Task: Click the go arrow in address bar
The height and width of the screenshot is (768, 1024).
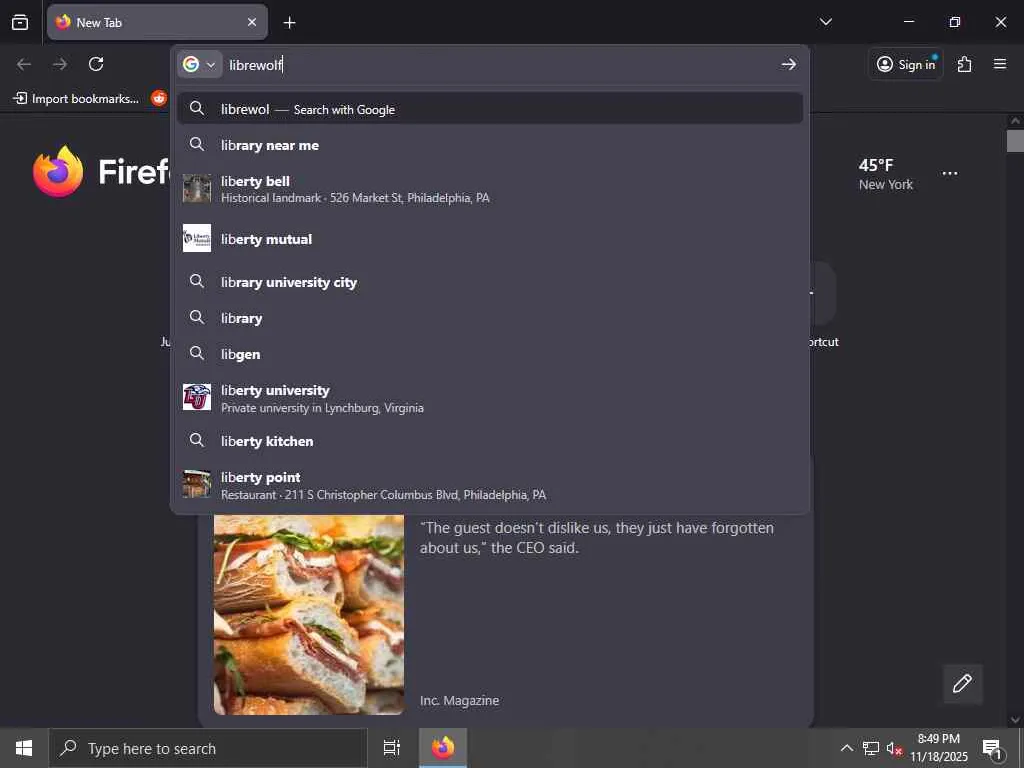Action: [x=788, y=64]
